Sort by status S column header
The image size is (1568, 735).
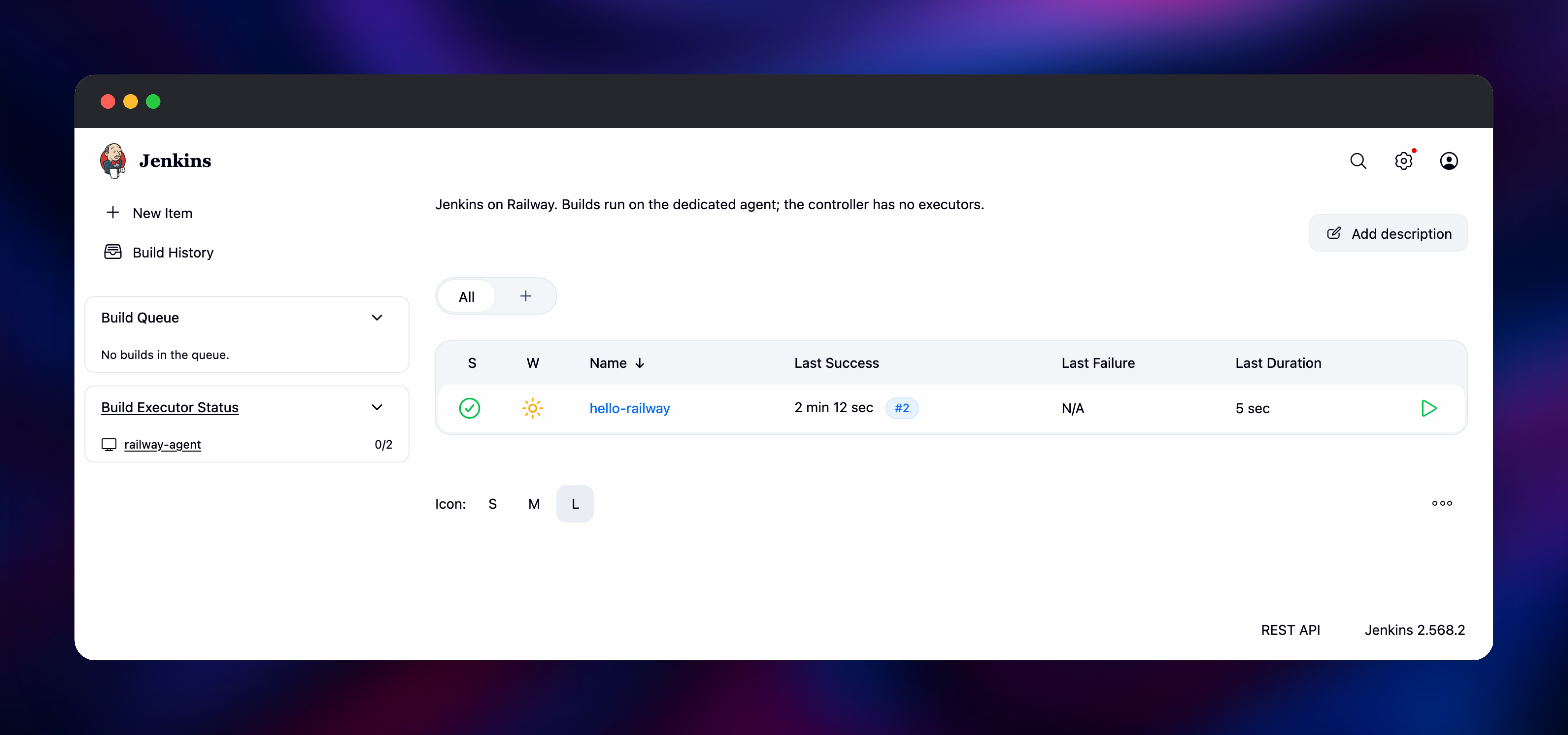[x=472, y=363]
